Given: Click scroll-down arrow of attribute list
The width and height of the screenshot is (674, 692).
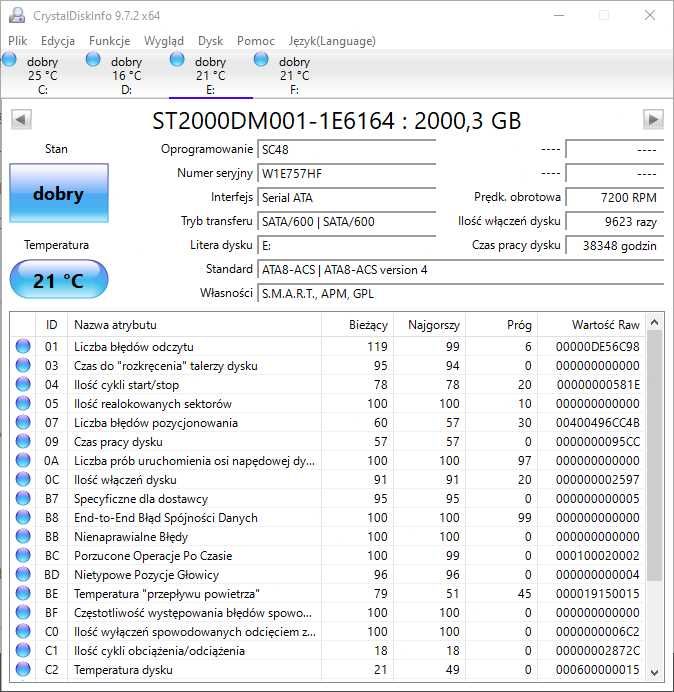Looking at the screenshot, I should pyautogui.click(x=654, y=673).
